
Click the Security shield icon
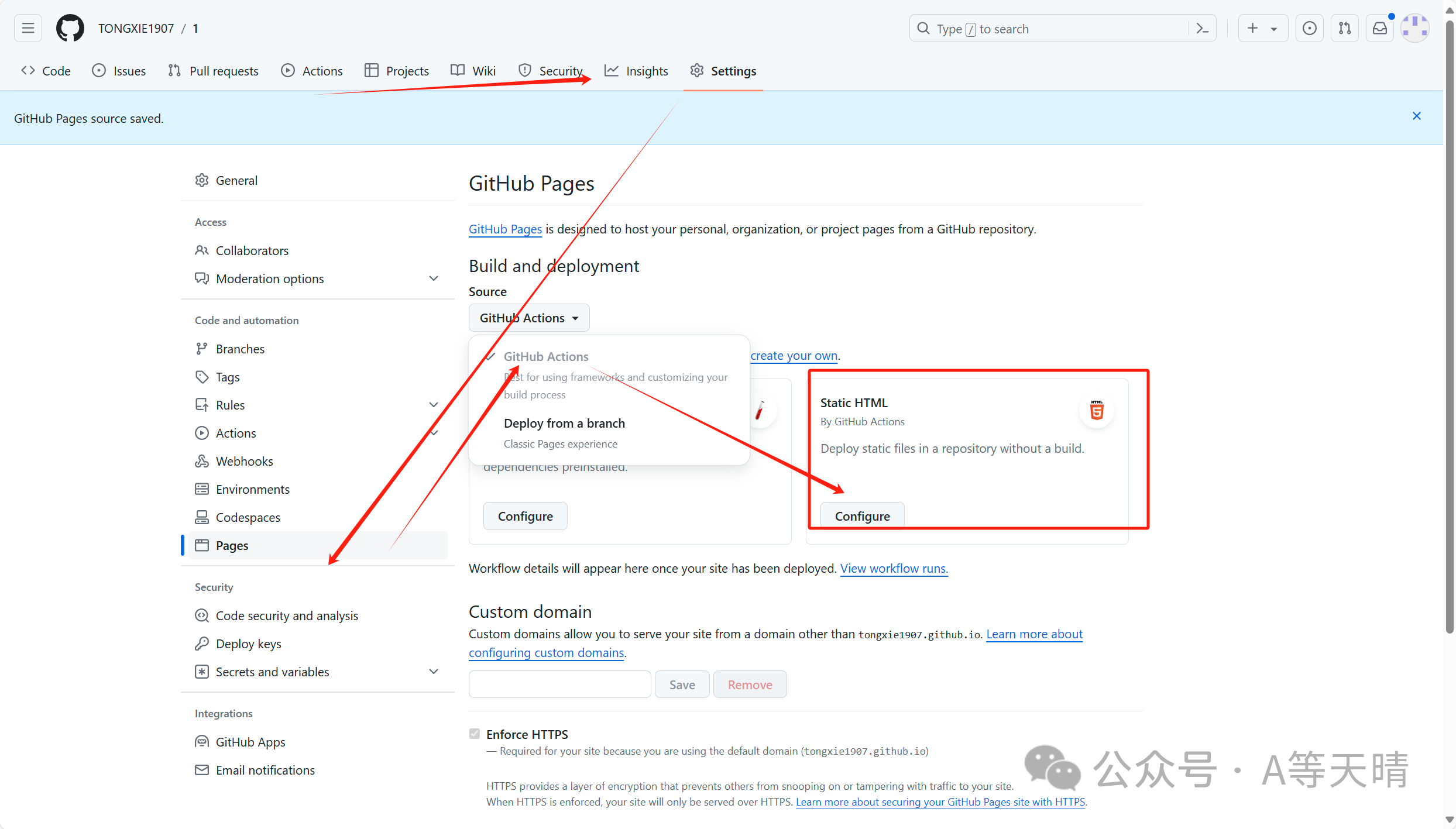(x=524, y=70)
